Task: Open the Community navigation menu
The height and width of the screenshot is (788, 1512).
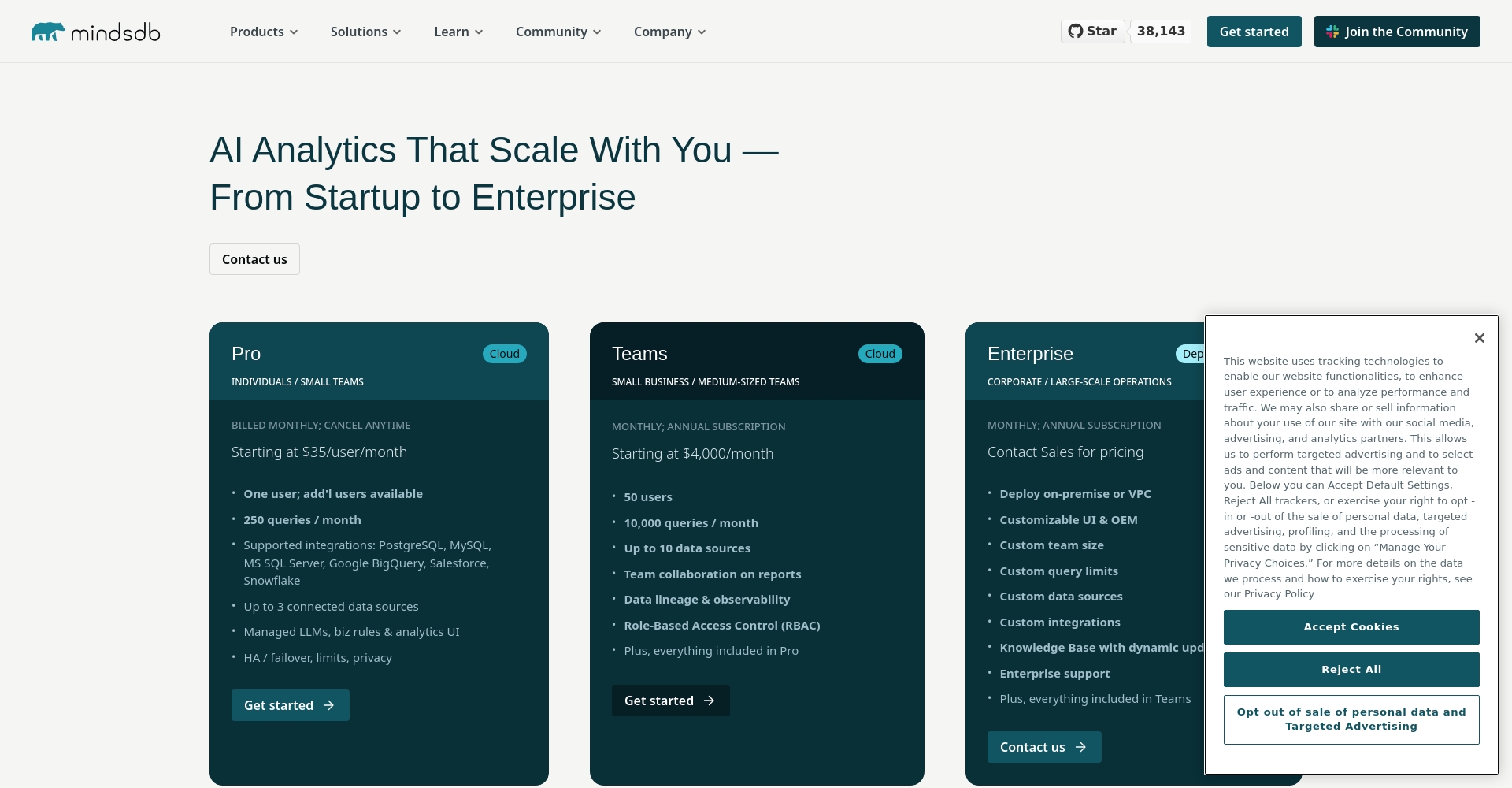Action: 558,32
